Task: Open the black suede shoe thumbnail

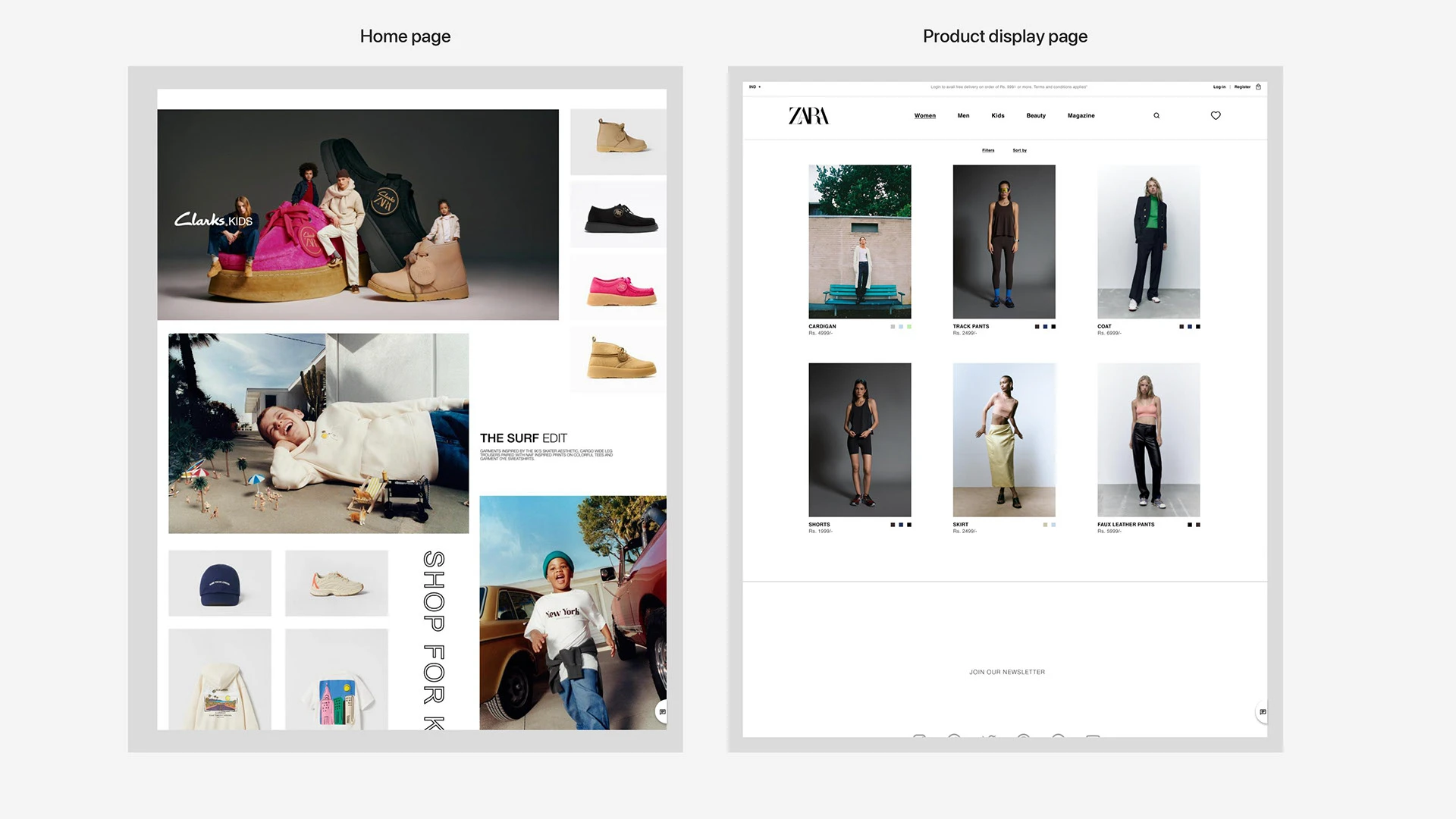Action: coord(618,215)
